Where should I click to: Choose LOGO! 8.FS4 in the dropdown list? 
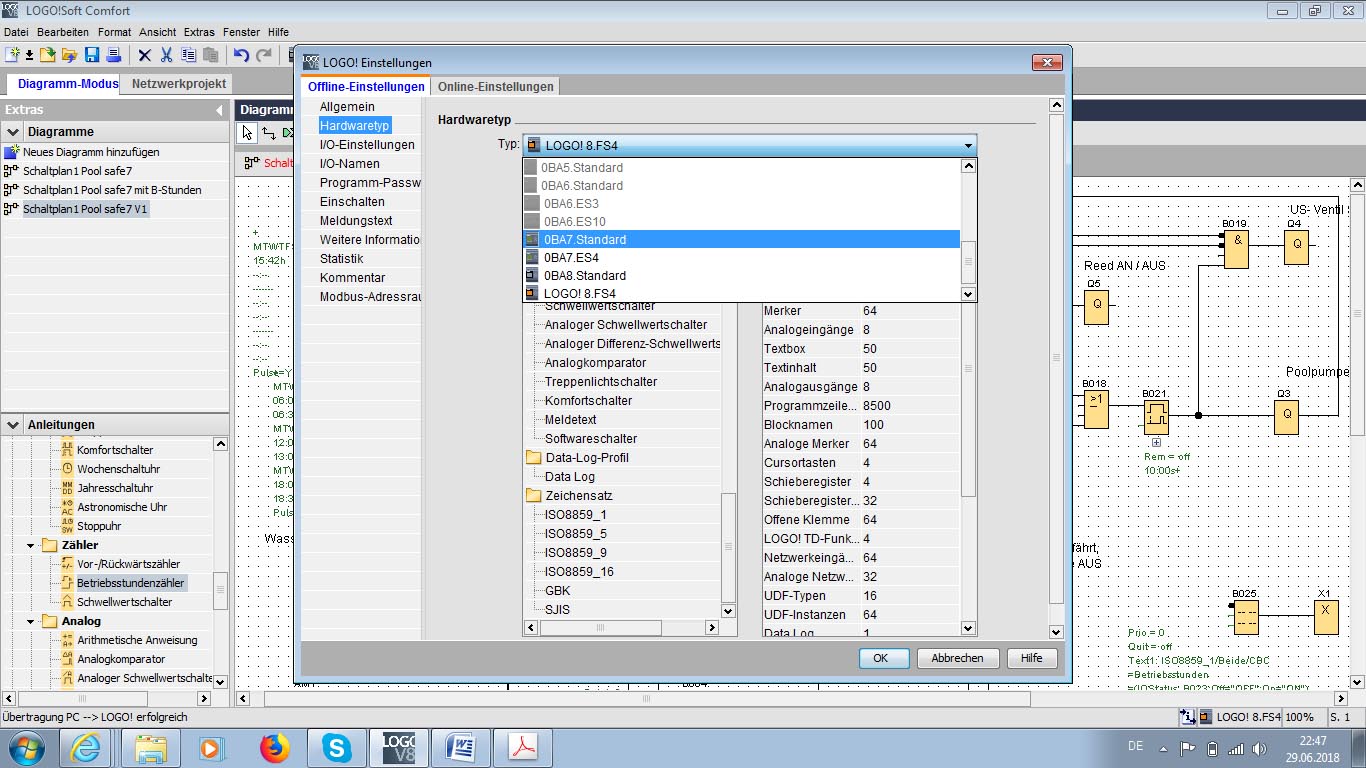pos(741,294)
